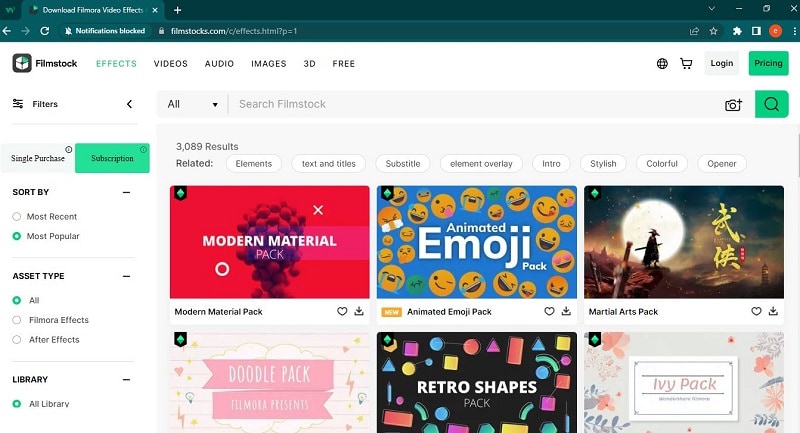Switch to Subscription mode
This screenshot has height=433, width=800.
[112, 158]
